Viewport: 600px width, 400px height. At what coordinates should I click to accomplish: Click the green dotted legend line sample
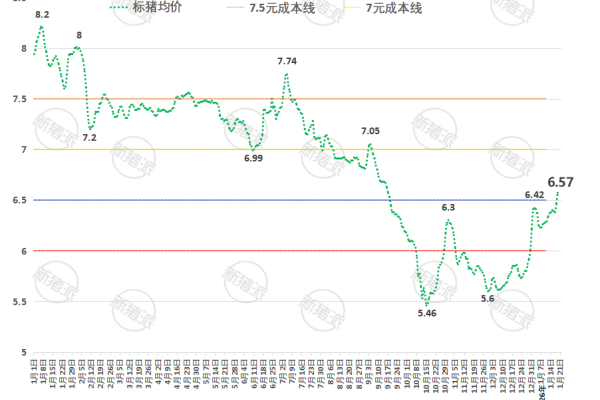click(x=123, y=9)
